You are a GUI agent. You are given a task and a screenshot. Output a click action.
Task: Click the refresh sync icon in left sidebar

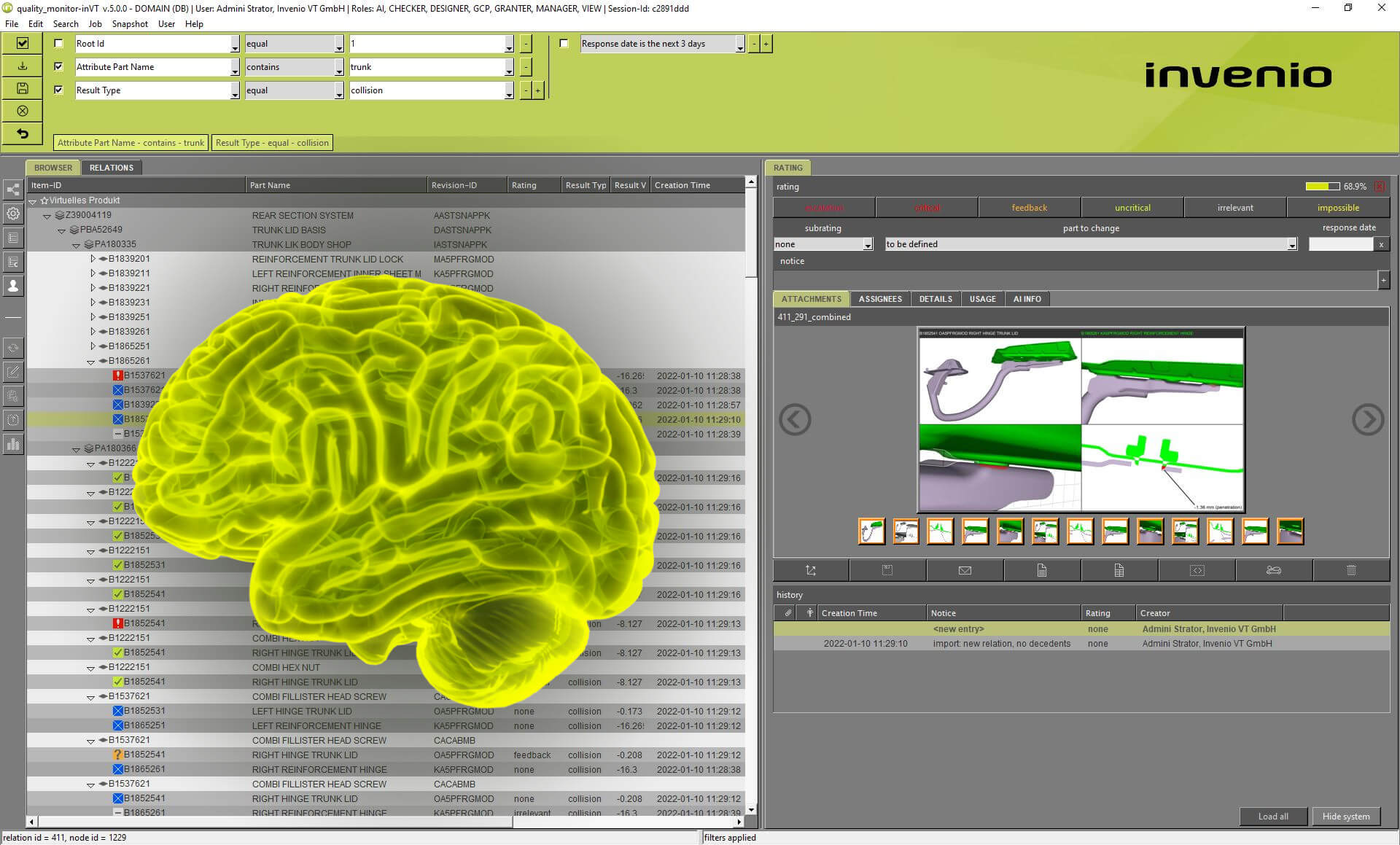point(13,348)
